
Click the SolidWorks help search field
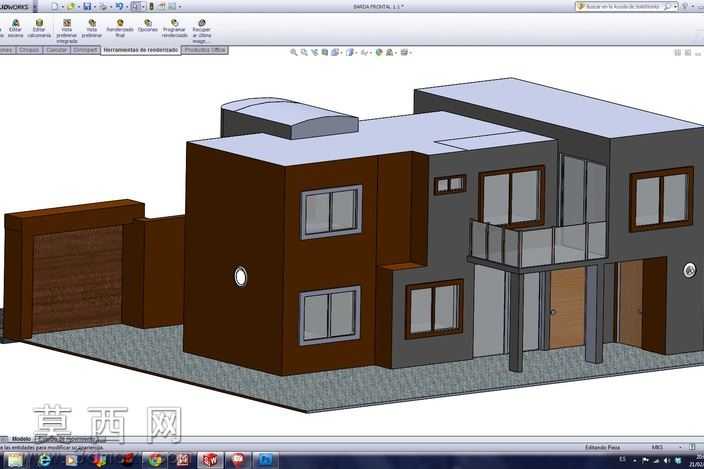(x=622, y=6)
